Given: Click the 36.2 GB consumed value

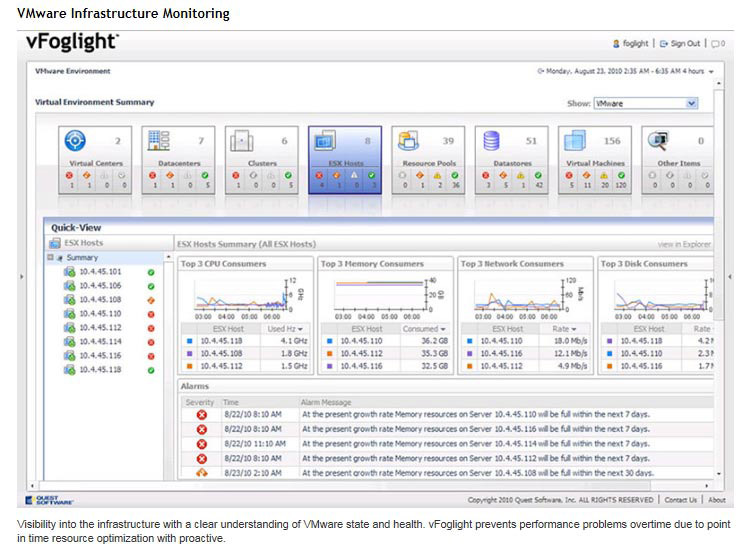Looking at the screenshot, I should pos(435,341).
